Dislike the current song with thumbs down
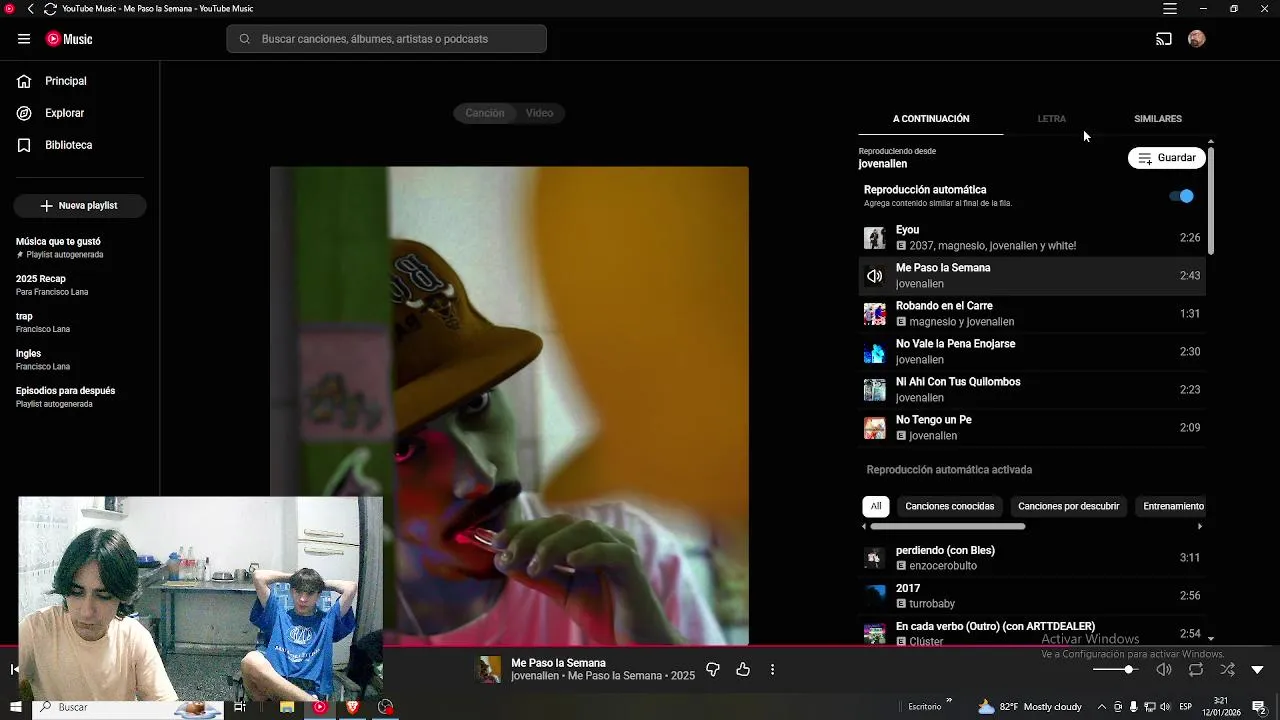The width and height of the screenshot is (1280, 720). click(x=713, y=669)
